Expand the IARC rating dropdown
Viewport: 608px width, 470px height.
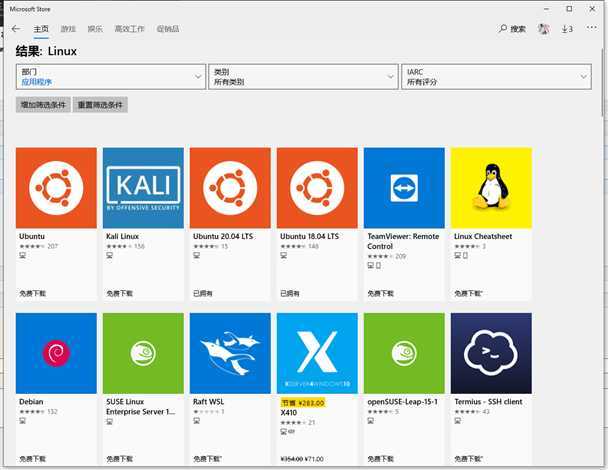pyautogui.click(x=496, y=77)
